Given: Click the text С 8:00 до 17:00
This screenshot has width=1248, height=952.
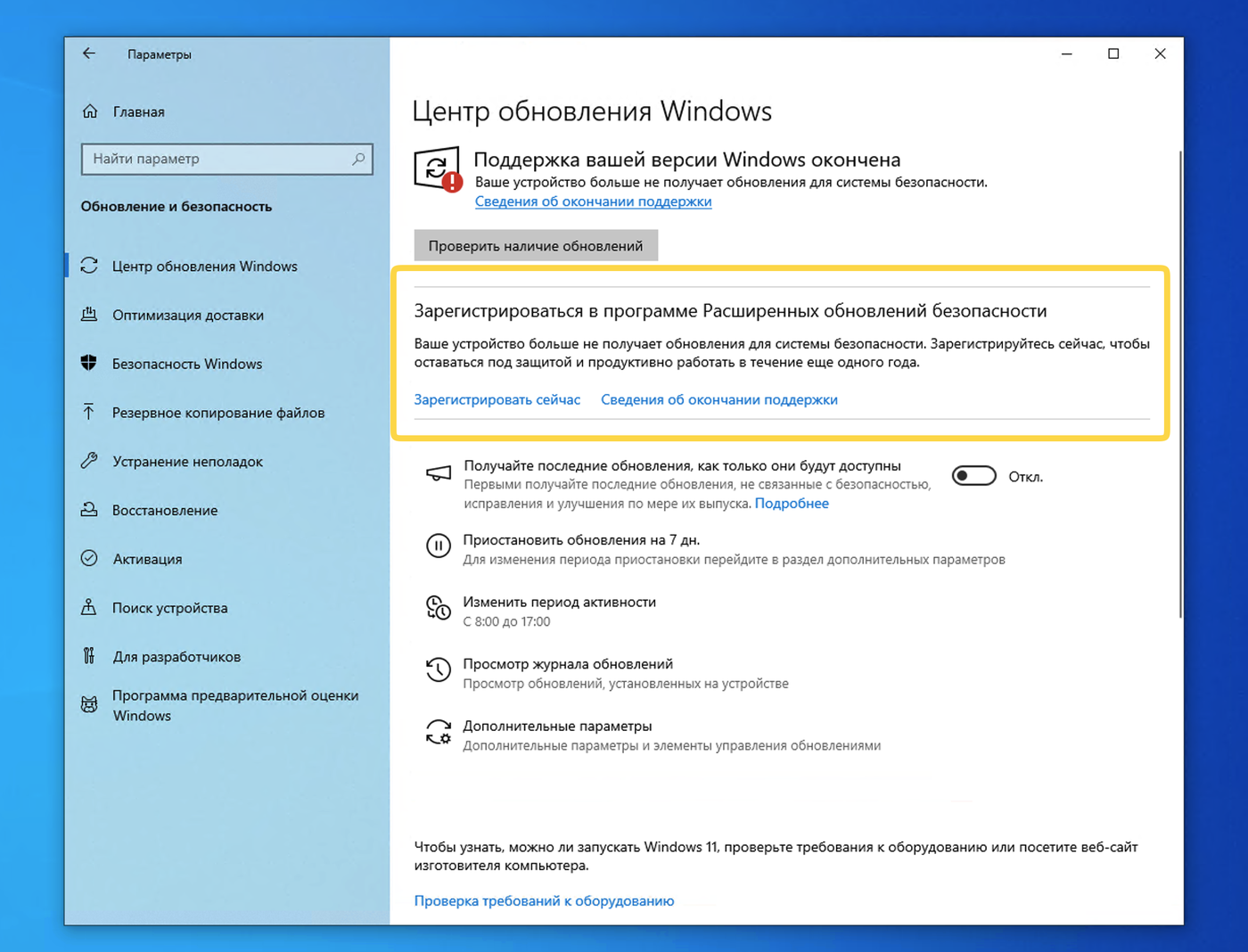Looking at the screenshot, I should [506, 621].
